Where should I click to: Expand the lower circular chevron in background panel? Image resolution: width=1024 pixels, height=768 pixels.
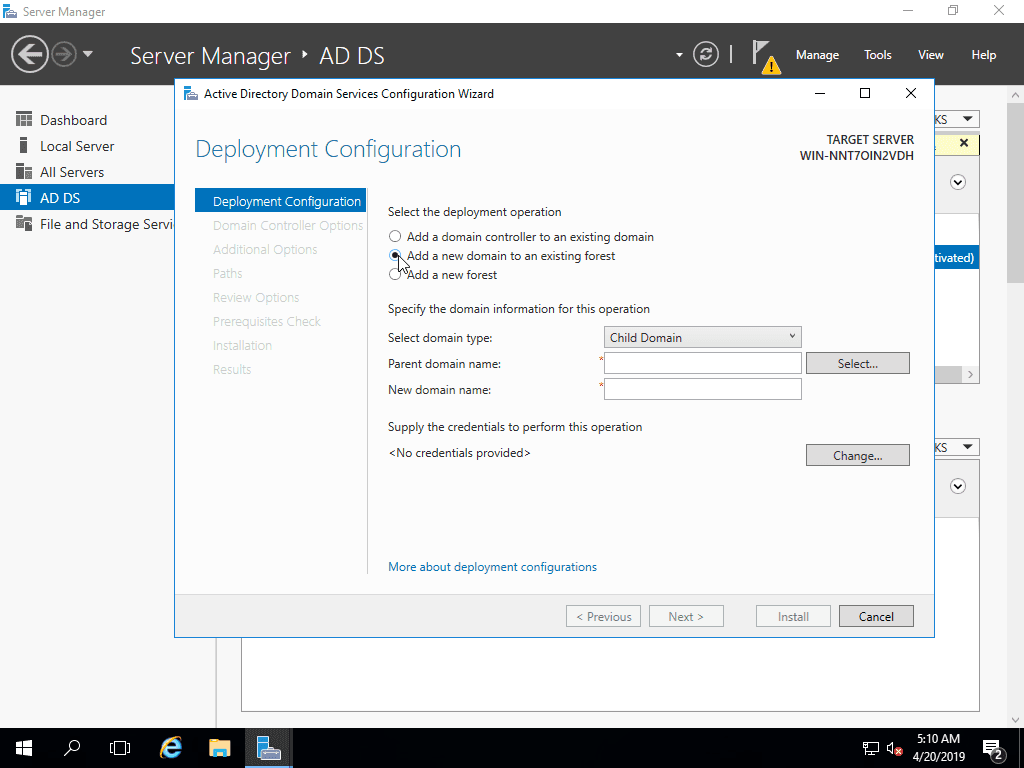(958, 486)
